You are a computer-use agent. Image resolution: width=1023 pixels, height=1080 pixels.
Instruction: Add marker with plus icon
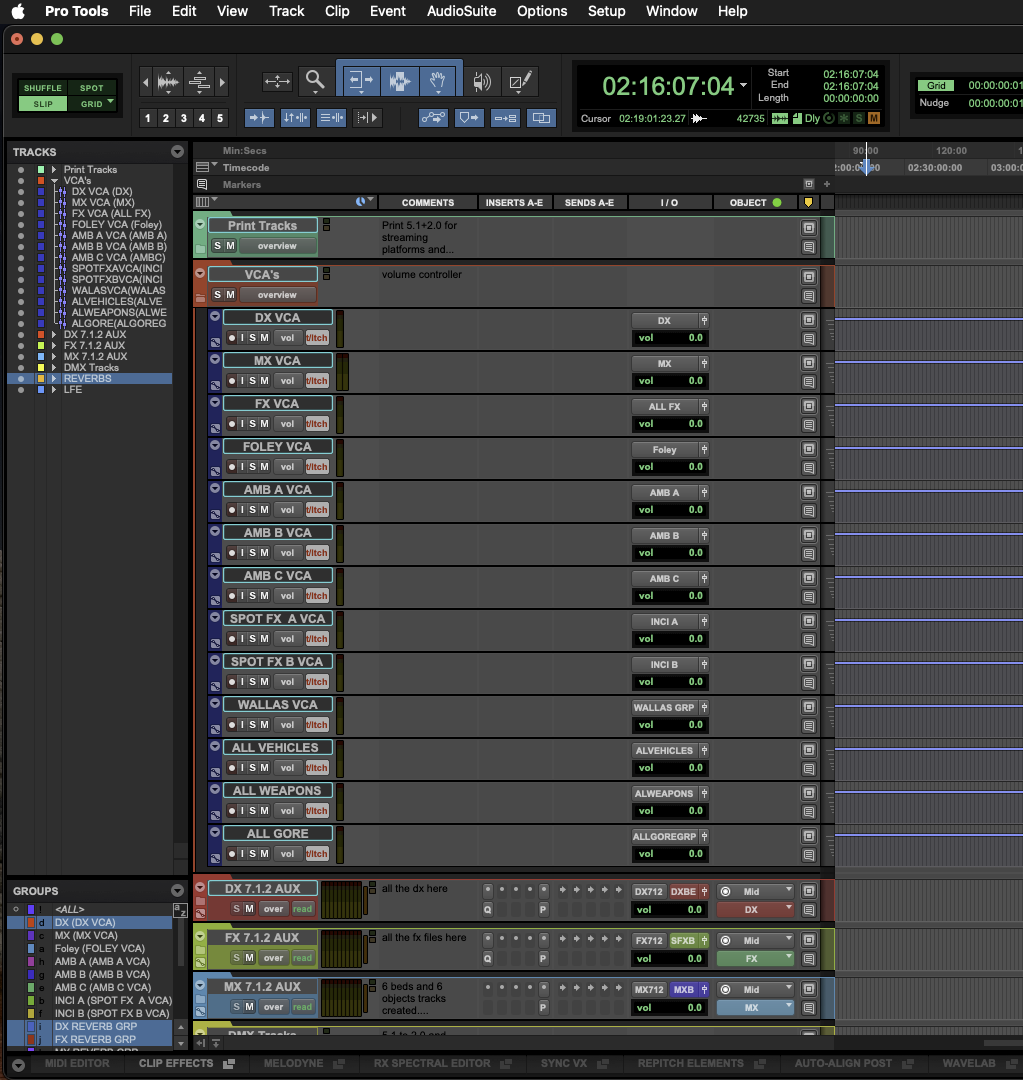point(827,184)
